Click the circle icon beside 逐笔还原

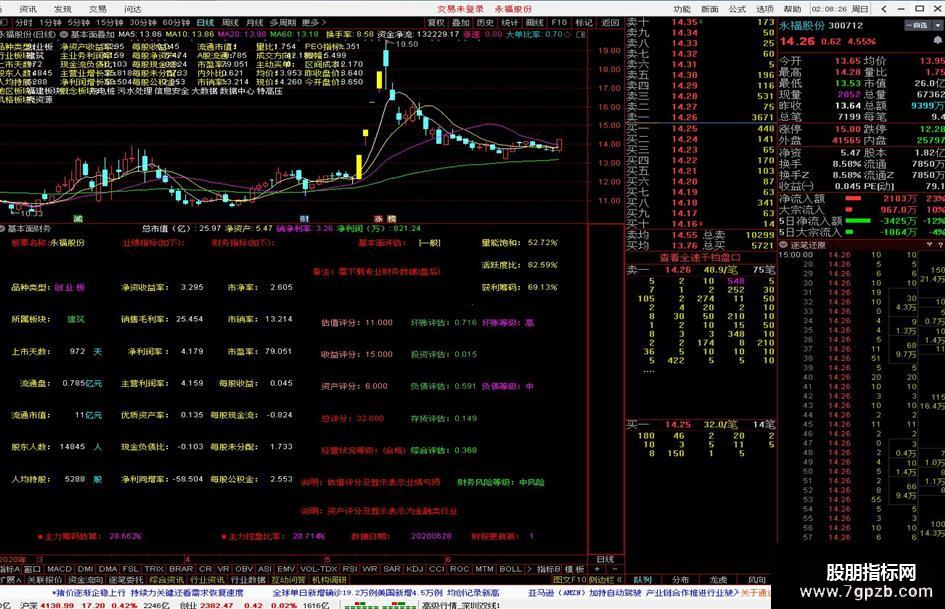pos(783,245)
